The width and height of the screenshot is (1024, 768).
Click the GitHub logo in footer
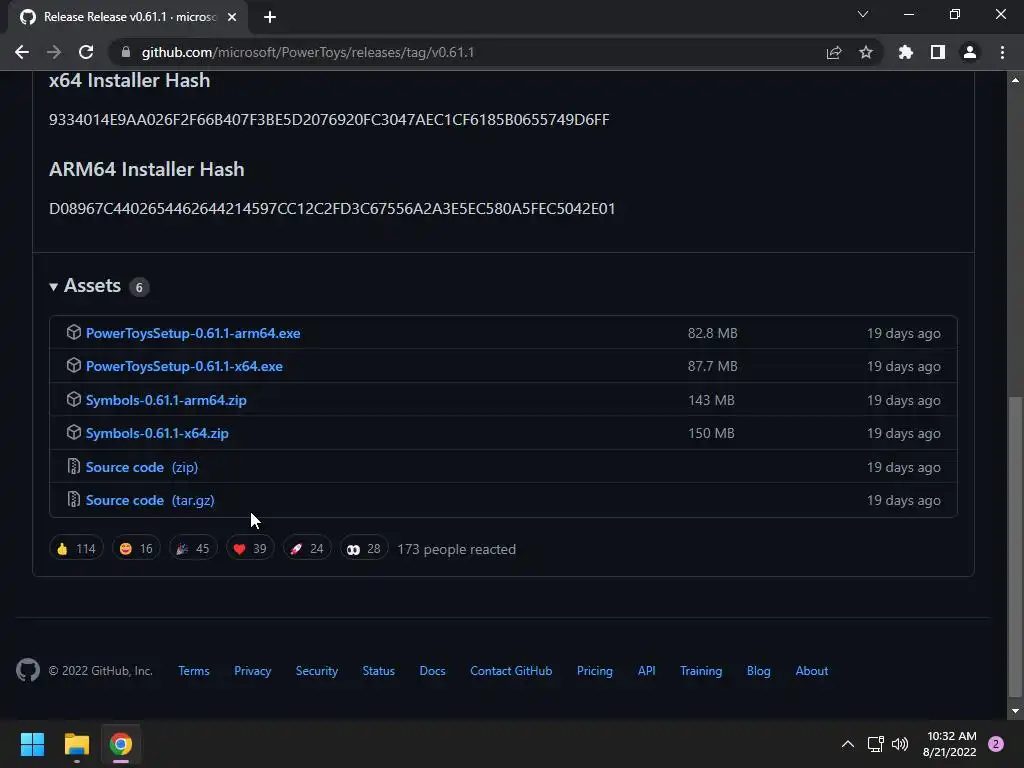pyautogui.click(x=28, y=671)
